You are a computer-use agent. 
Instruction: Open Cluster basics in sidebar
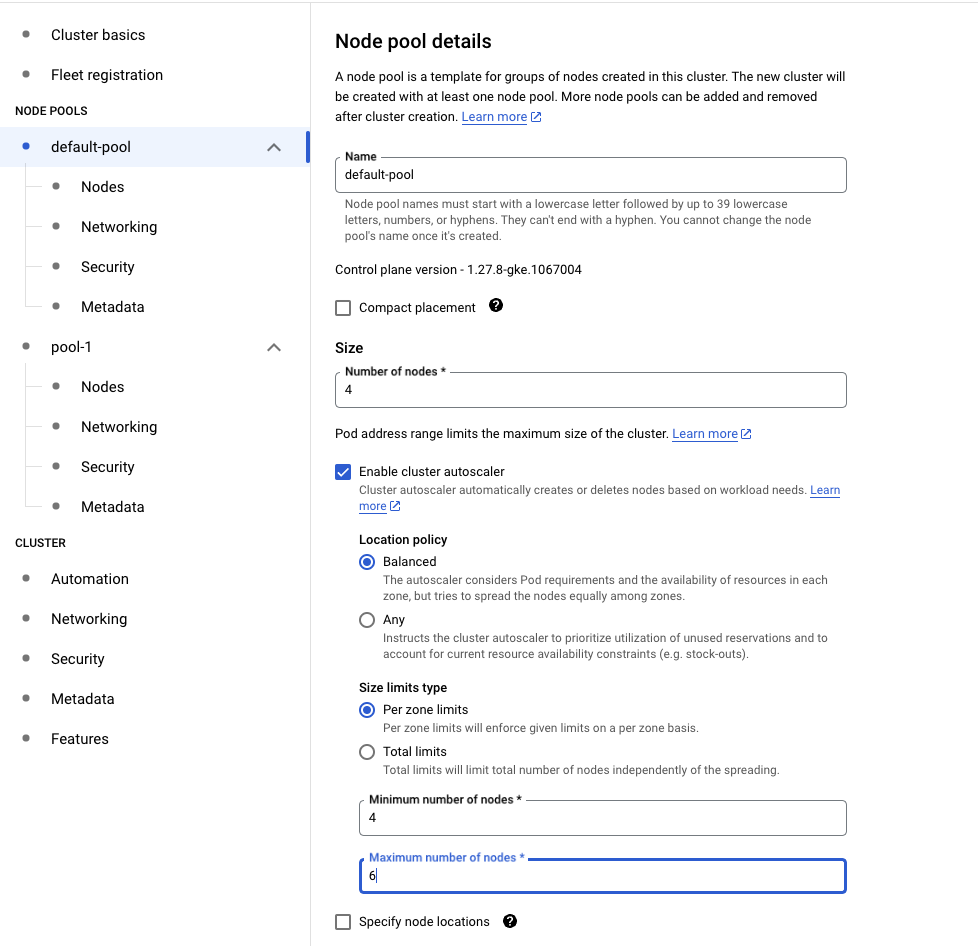coord(98,35)
